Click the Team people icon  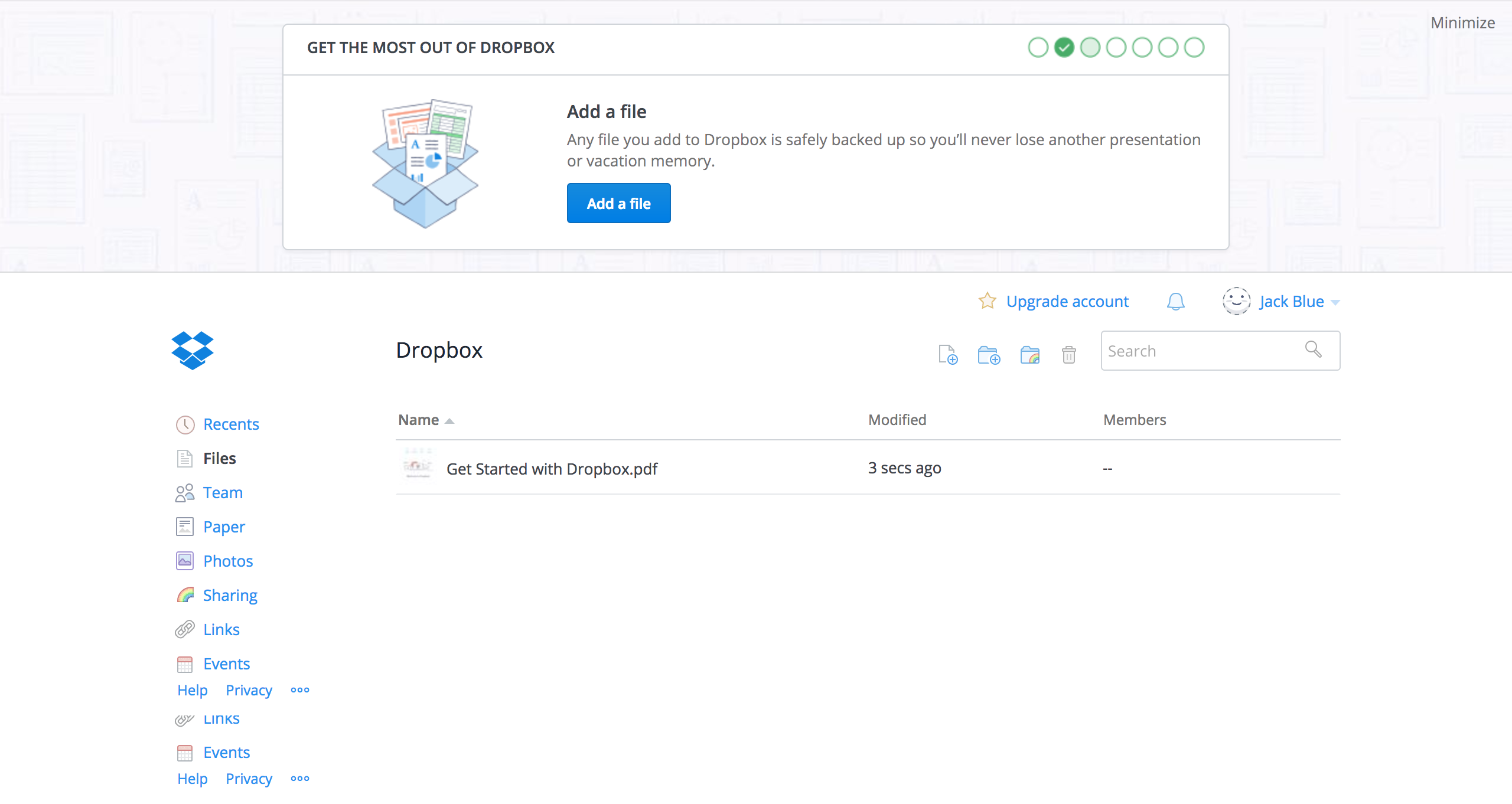pyautogui.click(x=185, y=493)
